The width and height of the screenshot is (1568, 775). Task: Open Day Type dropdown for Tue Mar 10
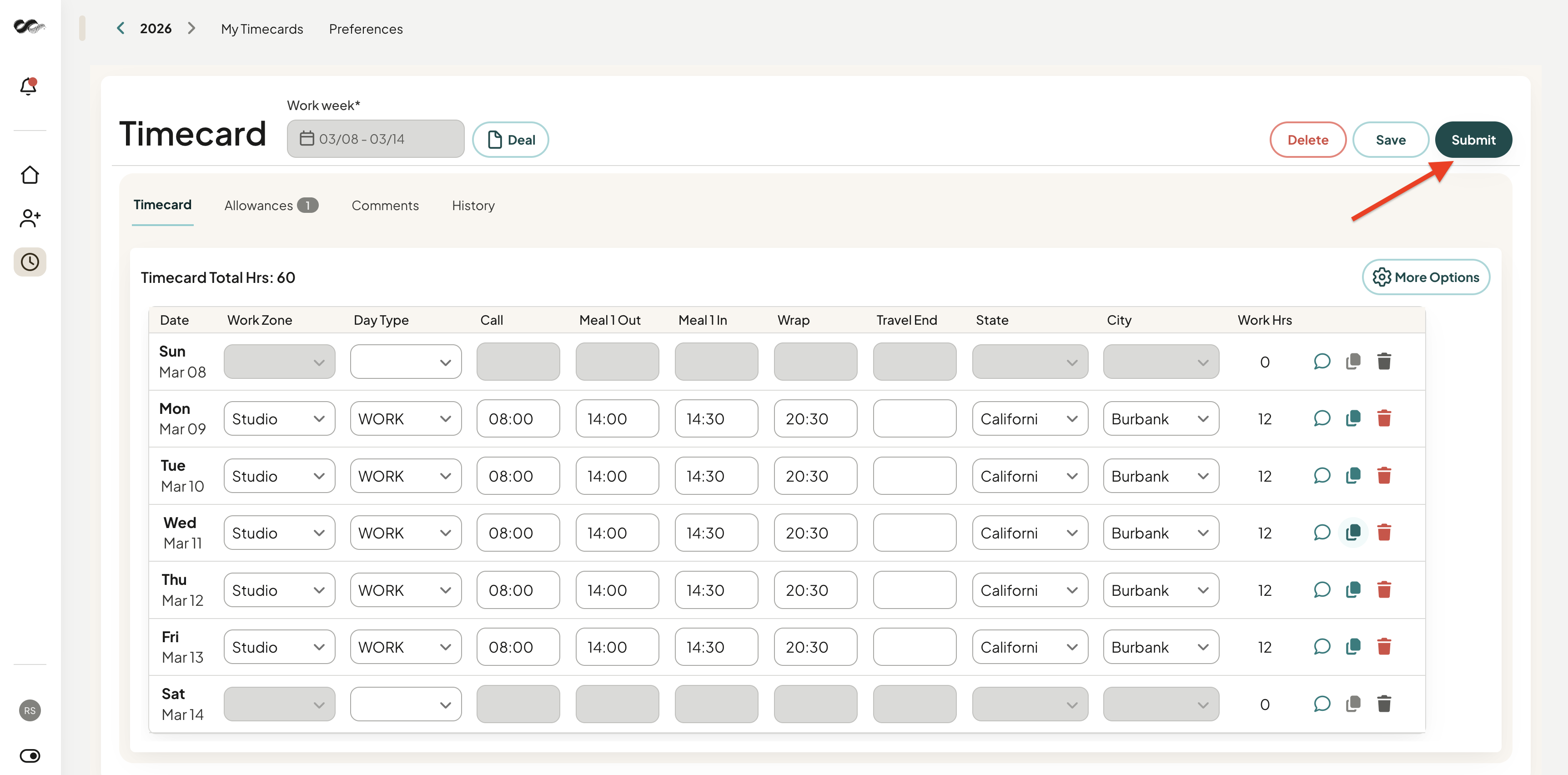(405, 476)
